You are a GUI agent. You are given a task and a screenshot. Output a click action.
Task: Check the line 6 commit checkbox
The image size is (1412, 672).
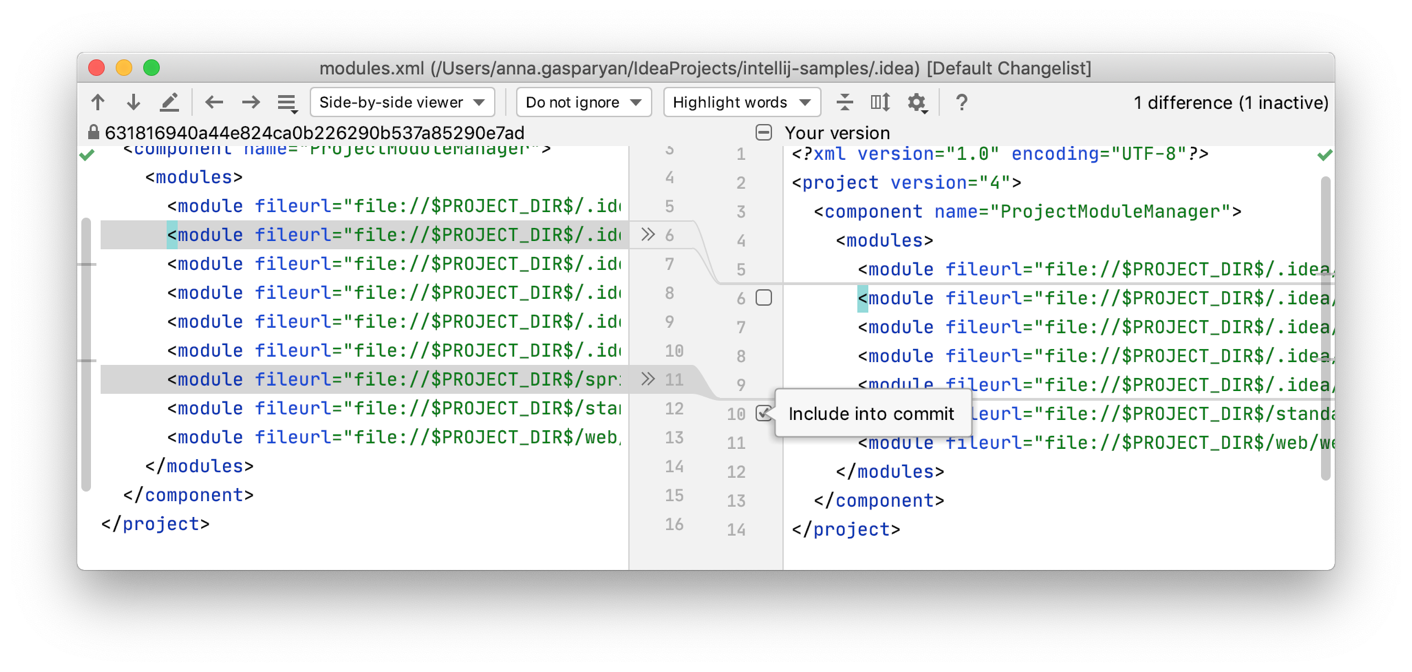(x=764, y=297)
